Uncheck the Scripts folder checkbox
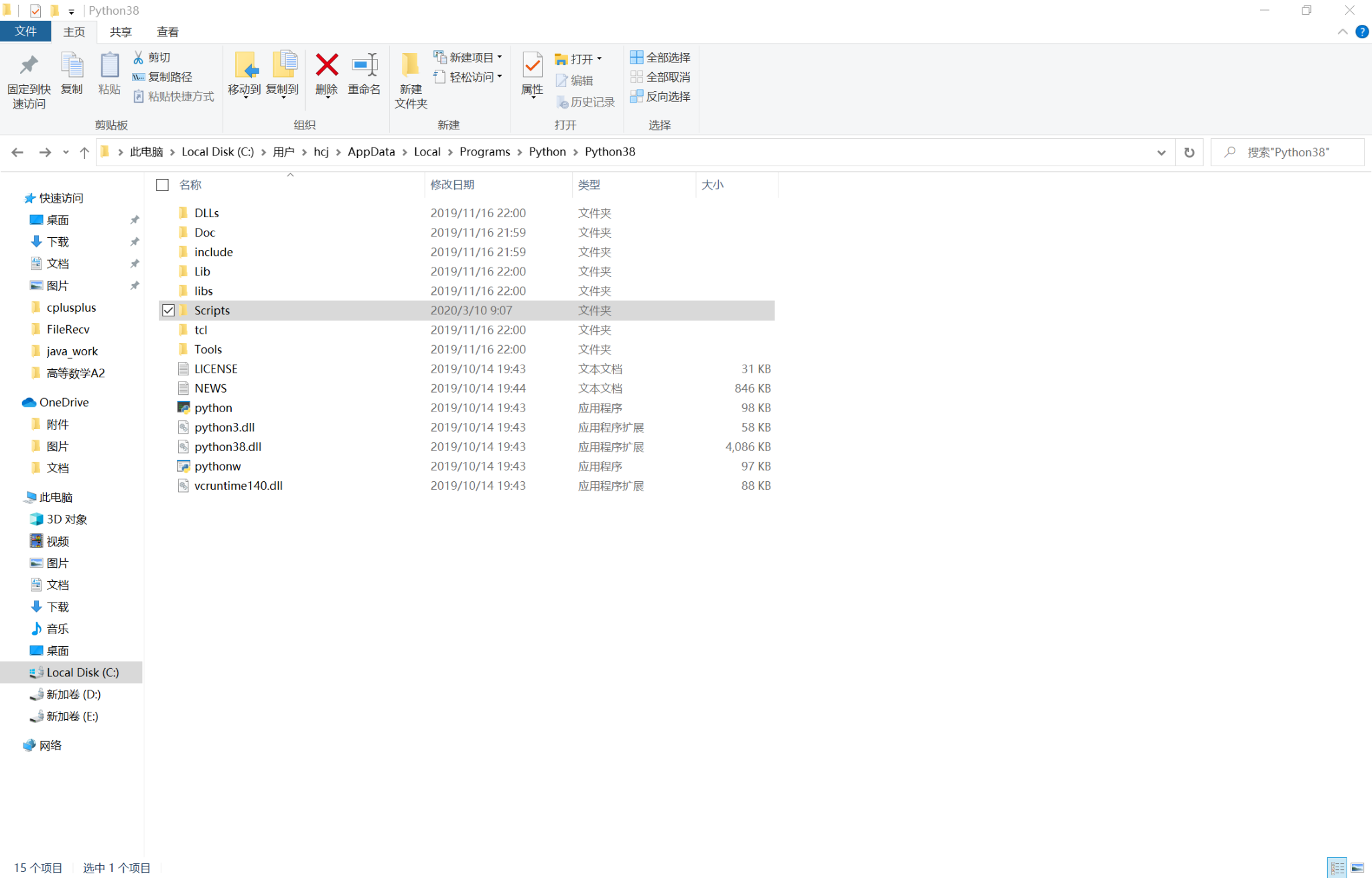1372x878 pixels. point(168,310)
